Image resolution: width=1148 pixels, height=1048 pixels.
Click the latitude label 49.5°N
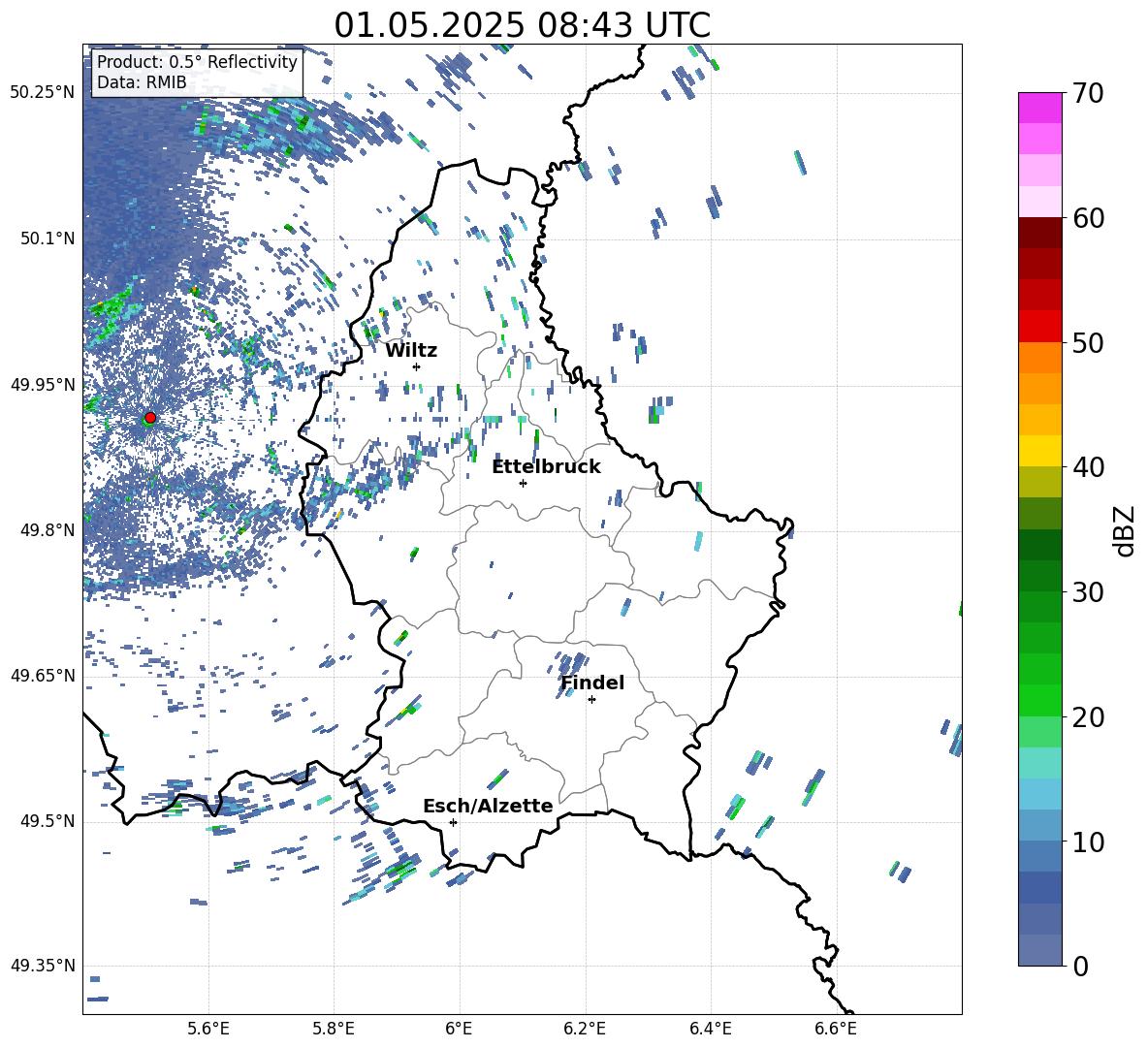click(47, 821)
